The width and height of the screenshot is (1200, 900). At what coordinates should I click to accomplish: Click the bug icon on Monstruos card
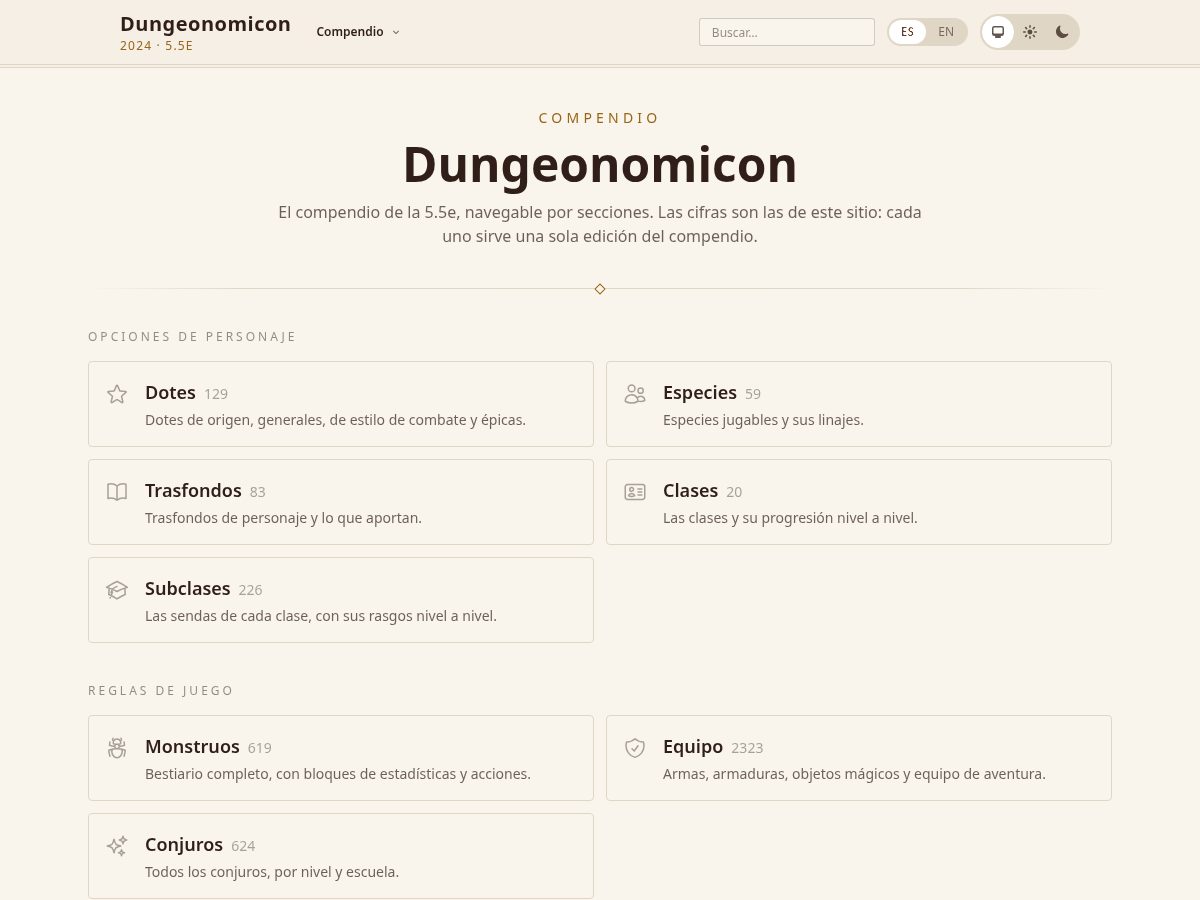117,748
